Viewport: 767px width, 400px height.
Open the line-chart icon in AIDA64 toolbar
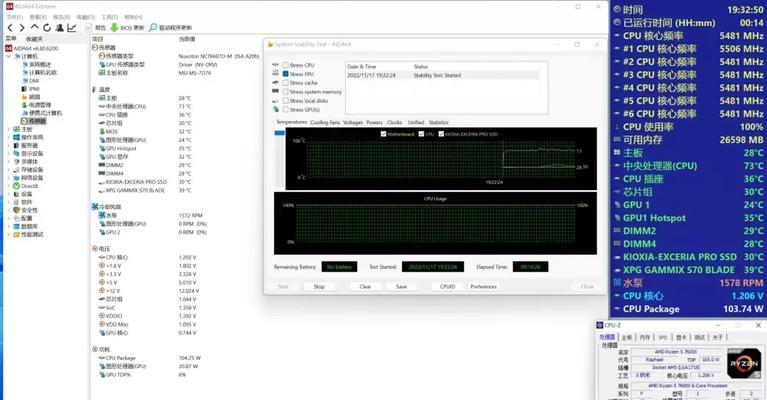tap(72, 28)
